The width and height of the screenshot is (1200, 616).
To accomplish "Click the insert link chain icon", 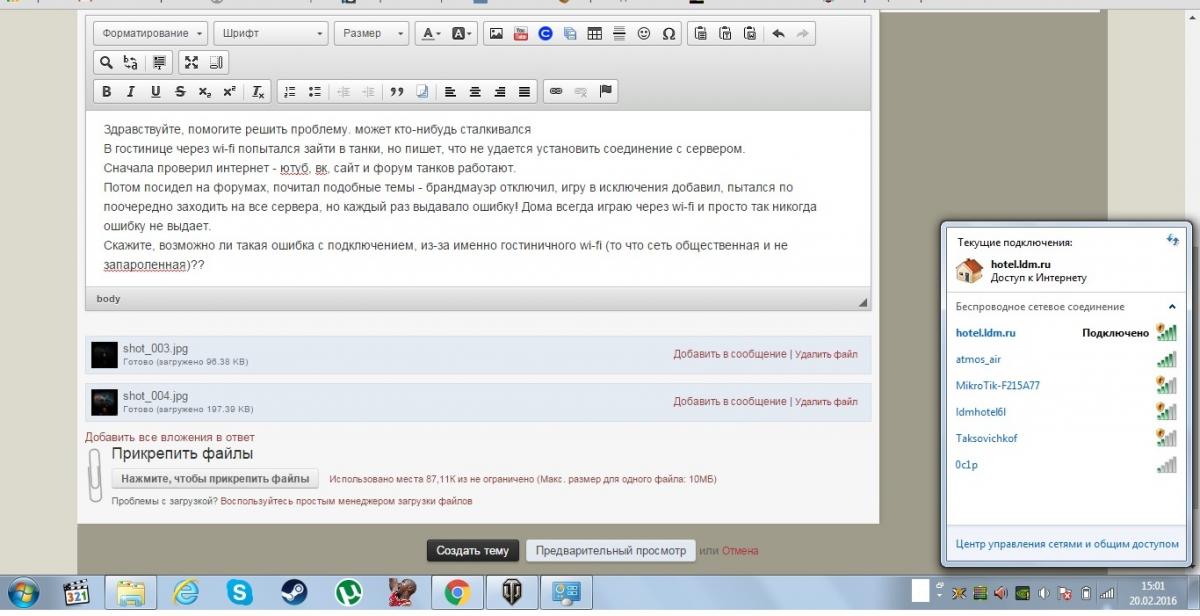I will pyautogui.click(x=556, y=92).
